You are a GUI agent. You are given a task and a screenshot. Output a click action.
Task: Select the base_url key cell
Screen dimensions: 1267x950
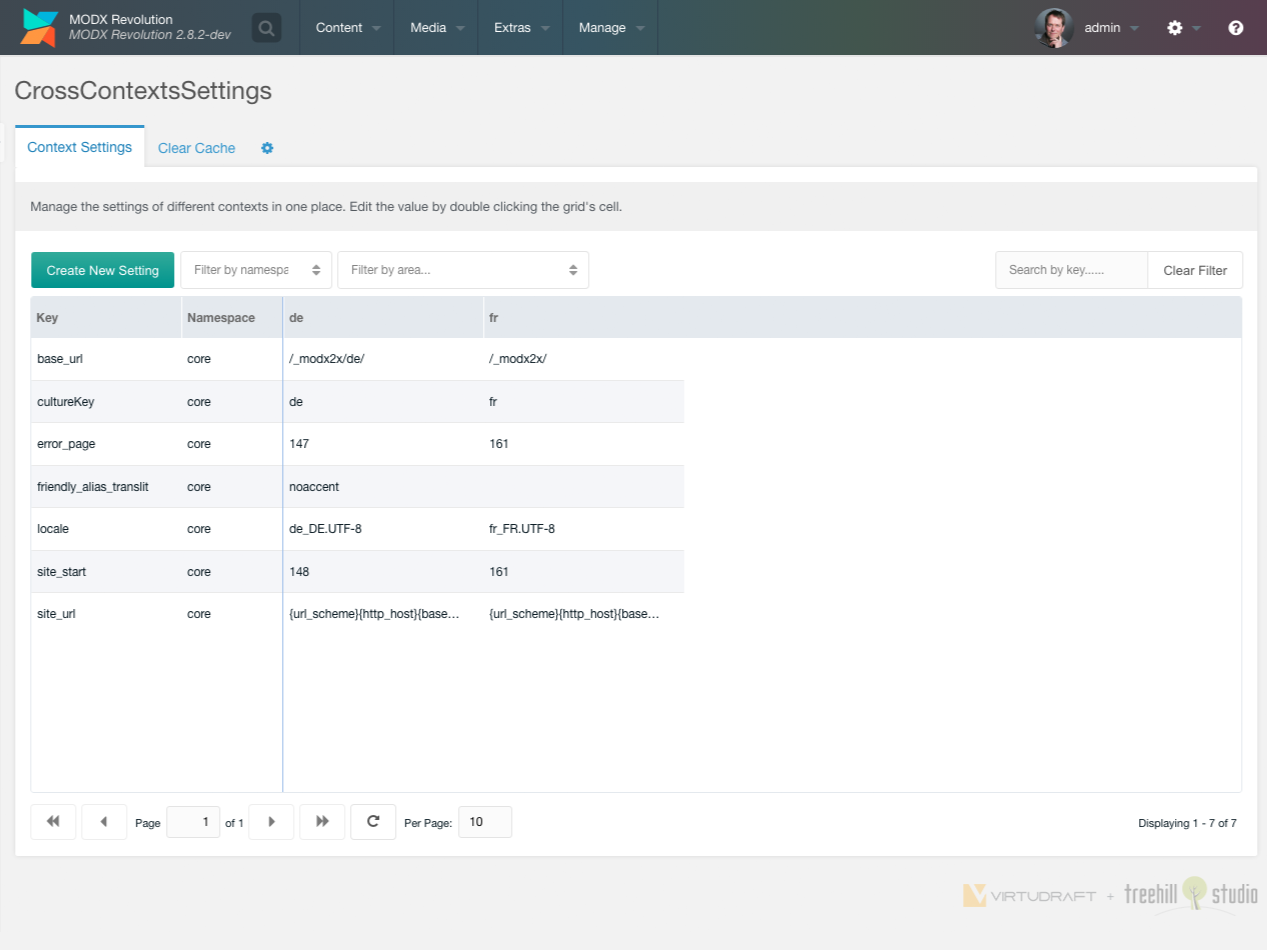[106, 359]
